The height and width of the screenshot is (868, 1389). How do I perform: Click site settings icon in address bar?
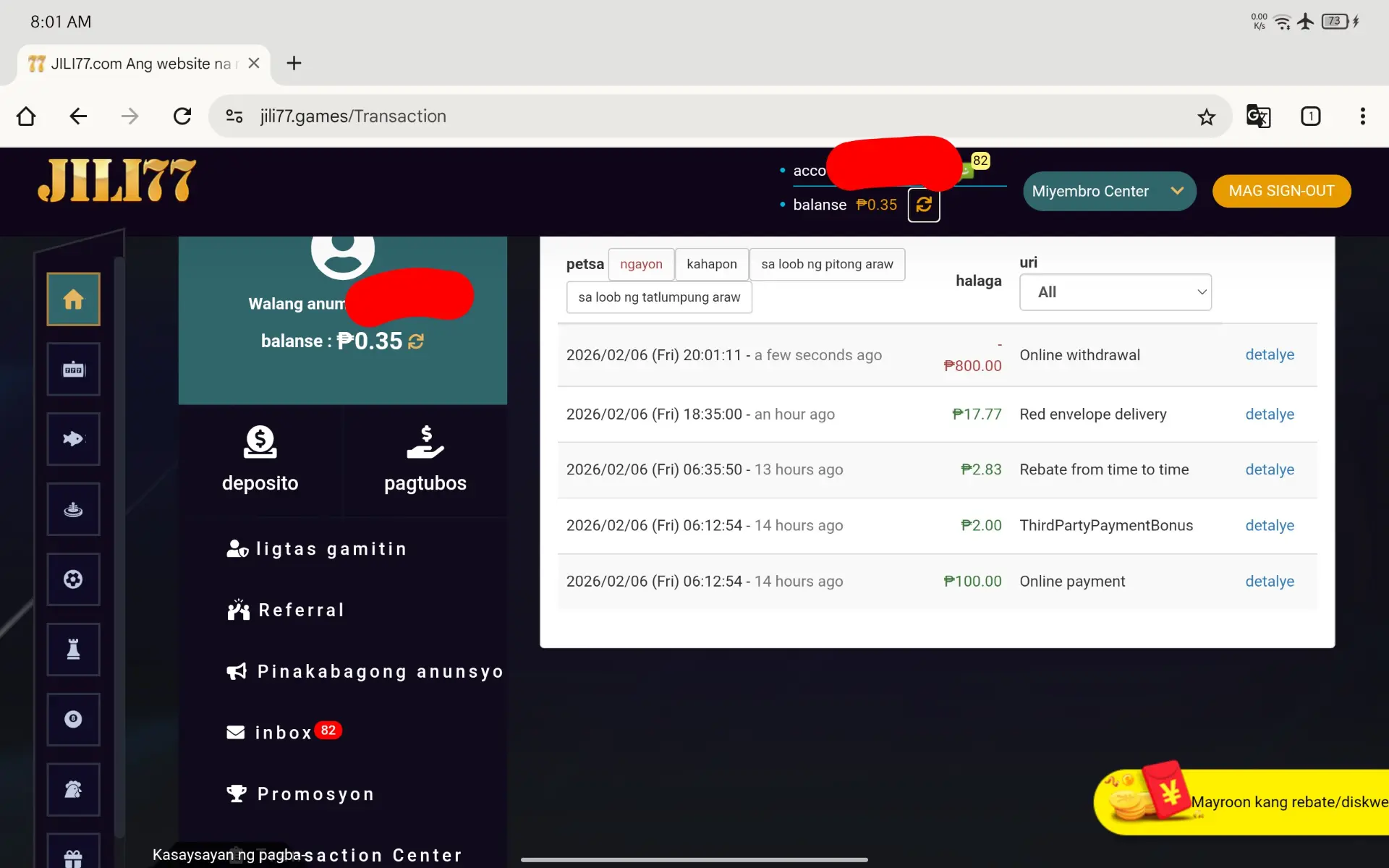pos(234,116)
